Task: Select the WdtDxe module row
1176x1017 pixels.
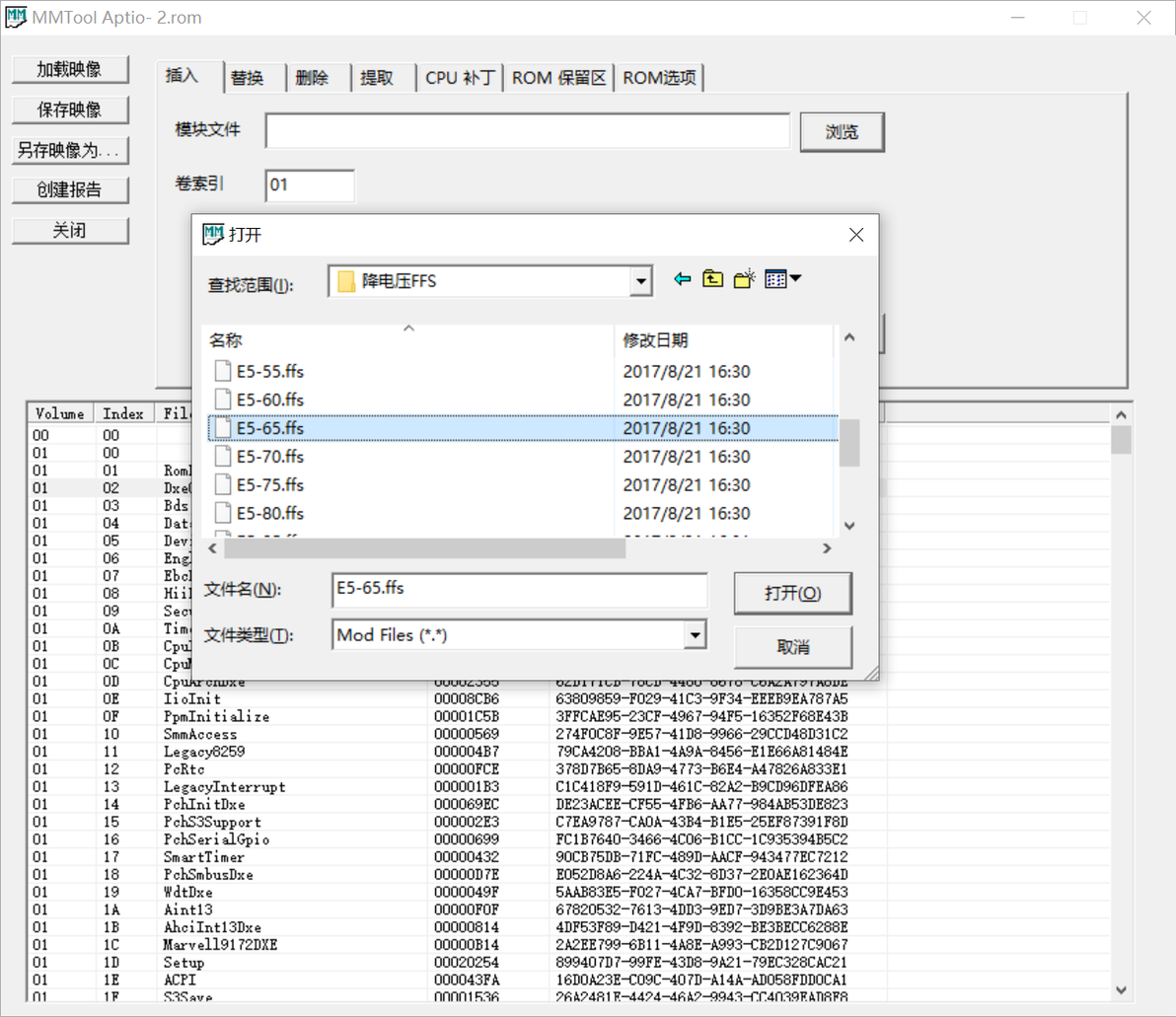Action: [569, 893]
